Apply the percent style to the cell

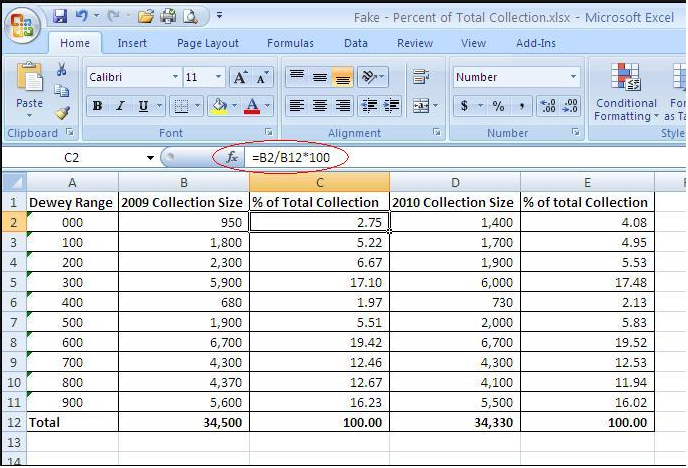498,106
